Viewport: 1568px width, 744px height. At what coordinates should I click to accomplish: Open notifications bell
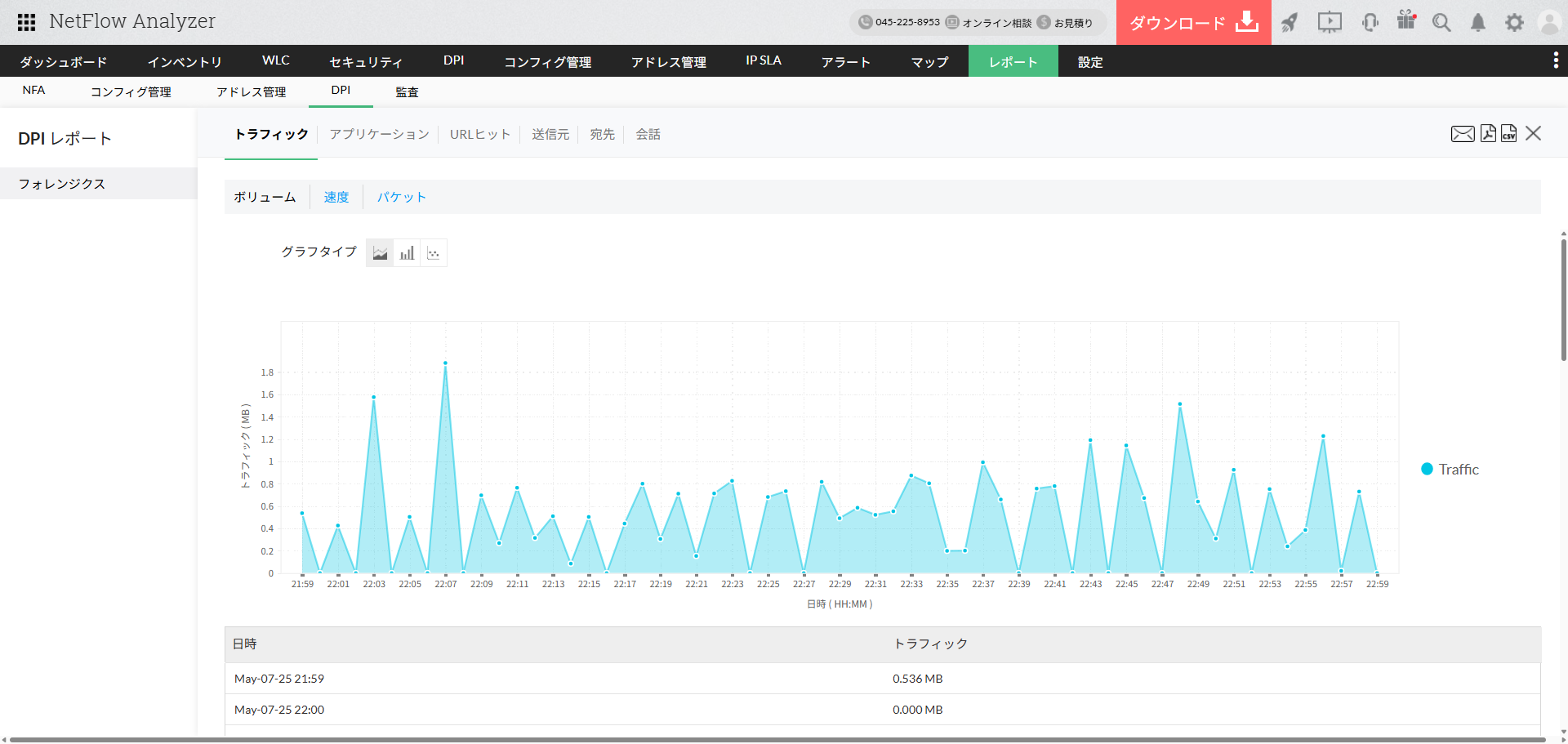(1478, 23)
